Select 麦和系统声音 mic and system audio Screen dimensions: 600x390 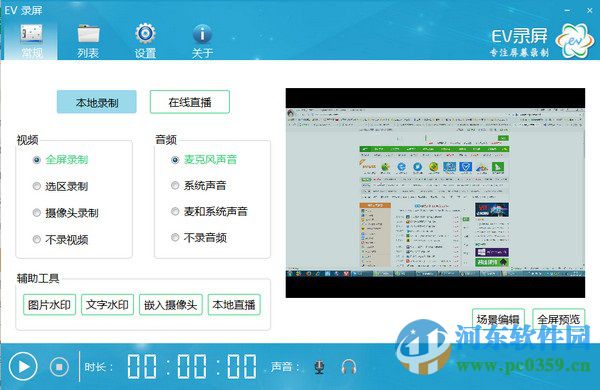click(x=209, y=211)
